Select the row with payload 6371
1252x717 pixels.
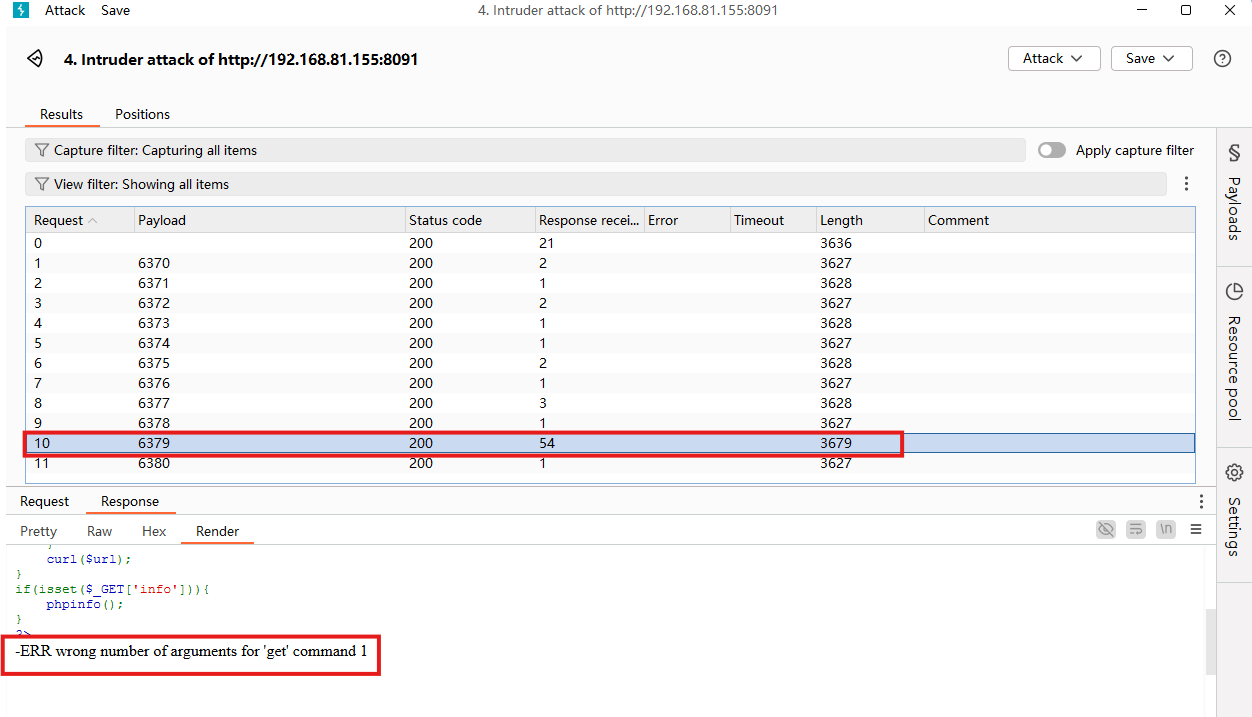(x=610, y=283)
